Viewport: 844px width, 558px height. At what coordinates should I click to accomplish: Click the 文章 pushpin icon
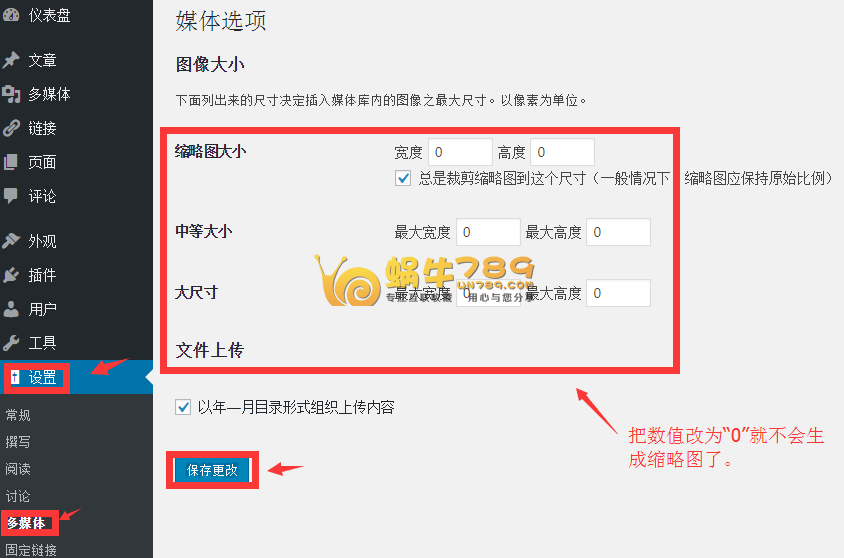[11, 60]
